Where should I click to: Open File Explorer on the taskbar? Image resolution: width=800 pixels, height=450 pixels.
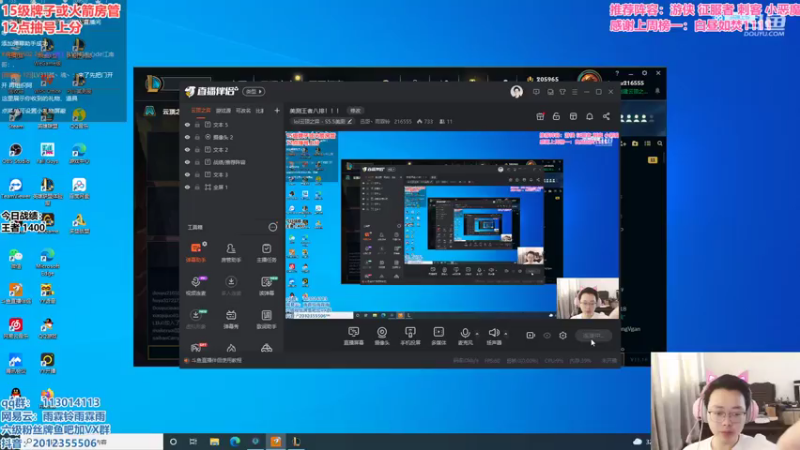(x=214, y=441)
